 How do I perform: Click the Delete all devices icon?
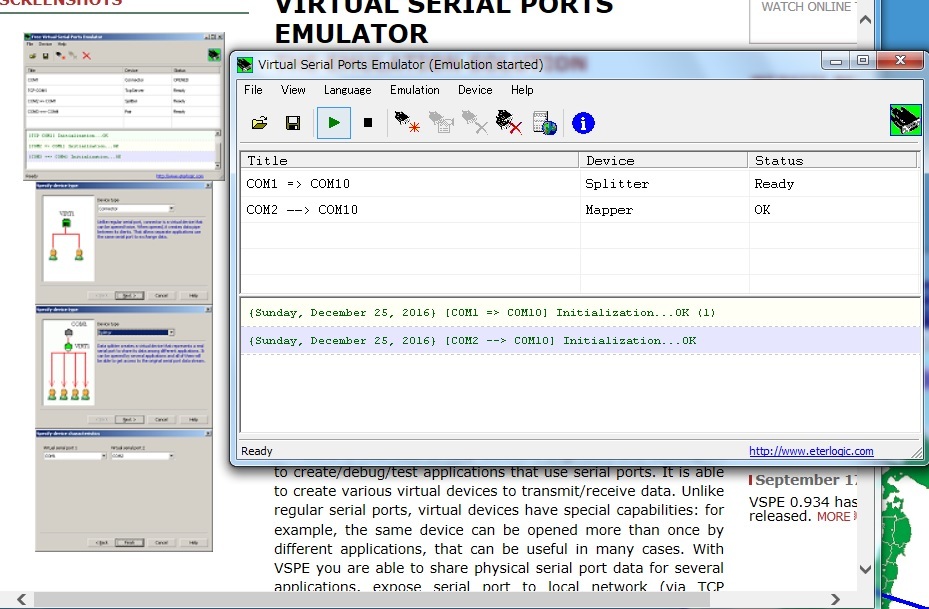(x=509, y=123)
